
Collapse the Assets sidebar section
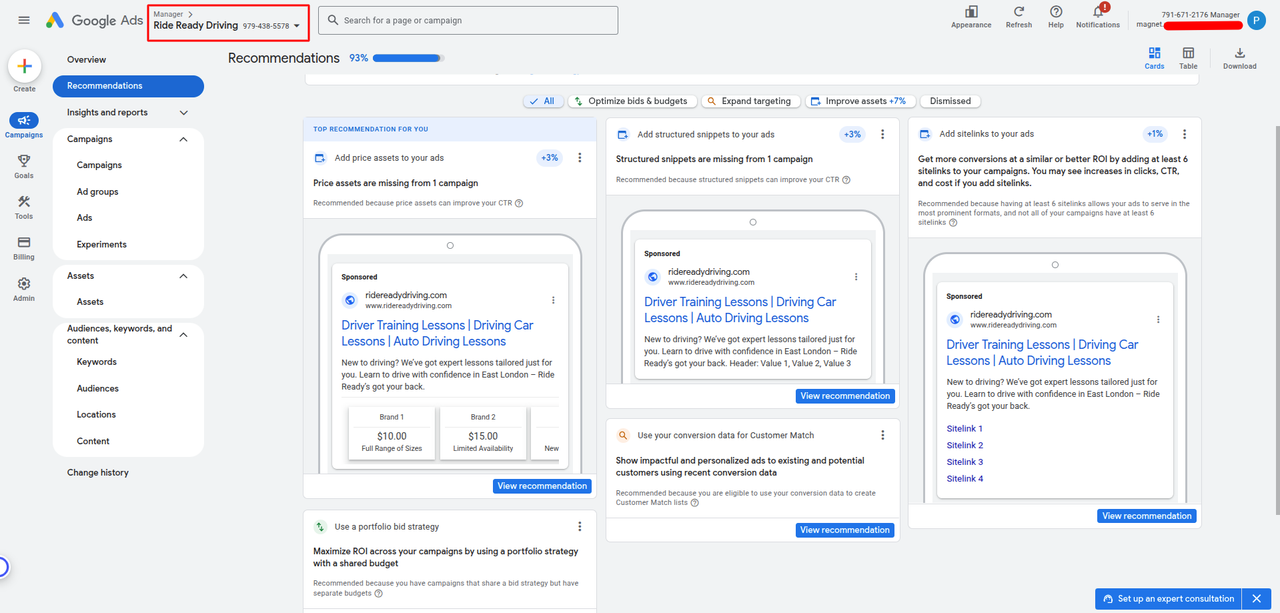pos(183,276)
